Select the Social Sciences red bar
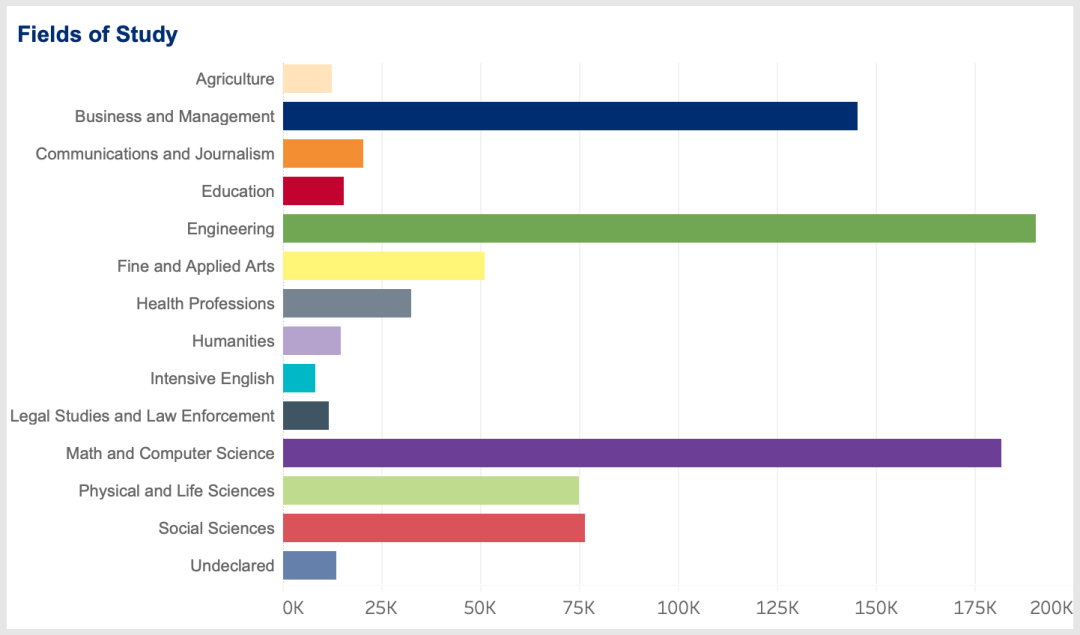Viewport: 1080px width, 635px height. pyautogui.click(x=434, y=528)
